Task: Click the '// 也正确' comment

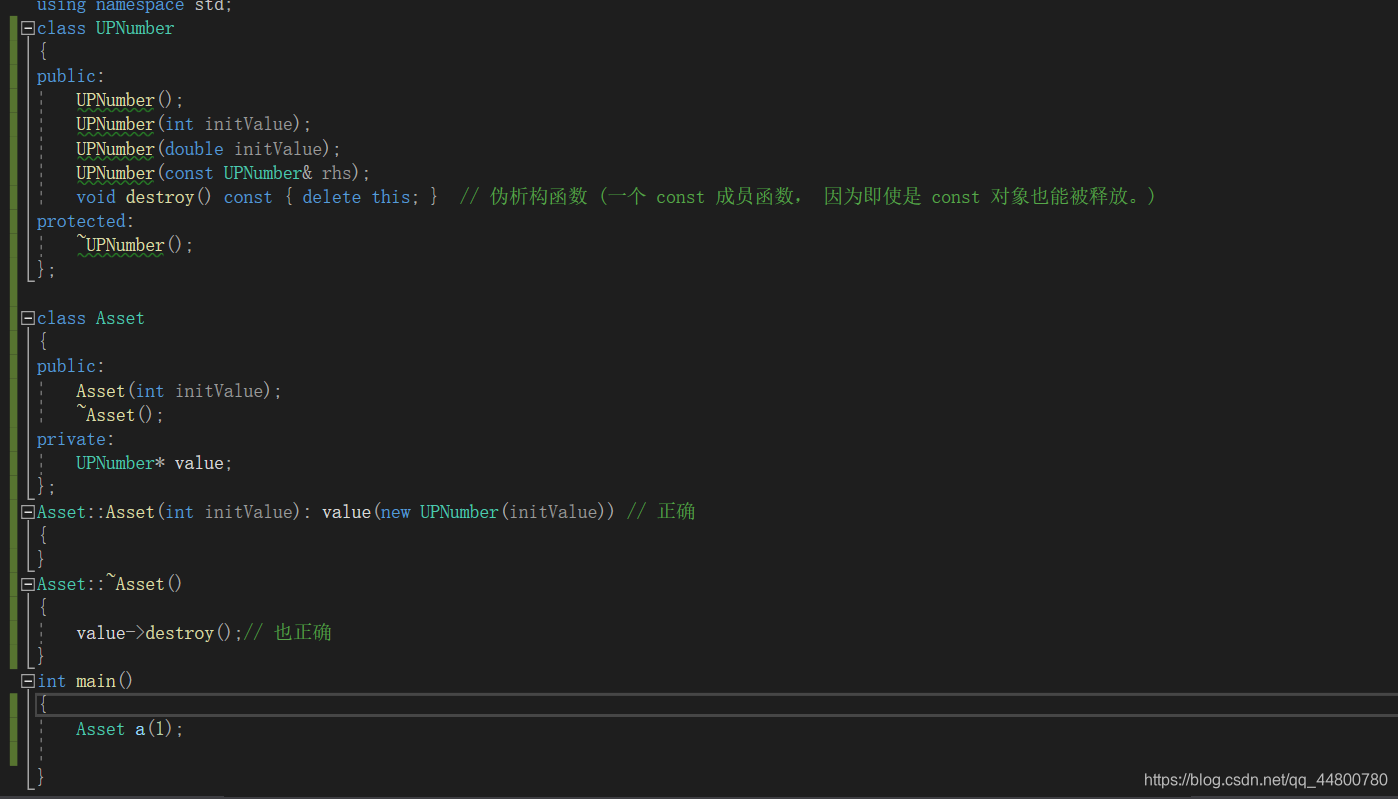Action: tap(288, 633)
